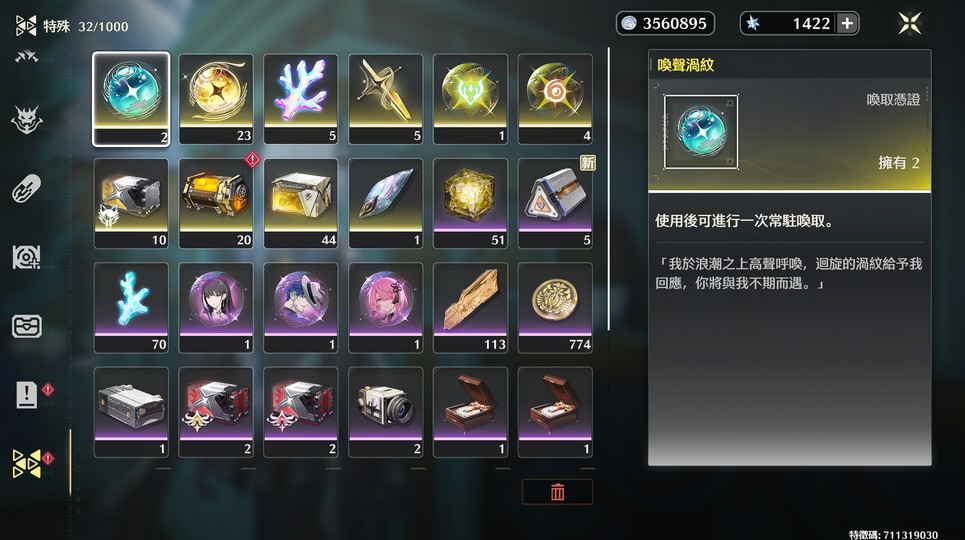Select the gold coin item with count 774

555,308
